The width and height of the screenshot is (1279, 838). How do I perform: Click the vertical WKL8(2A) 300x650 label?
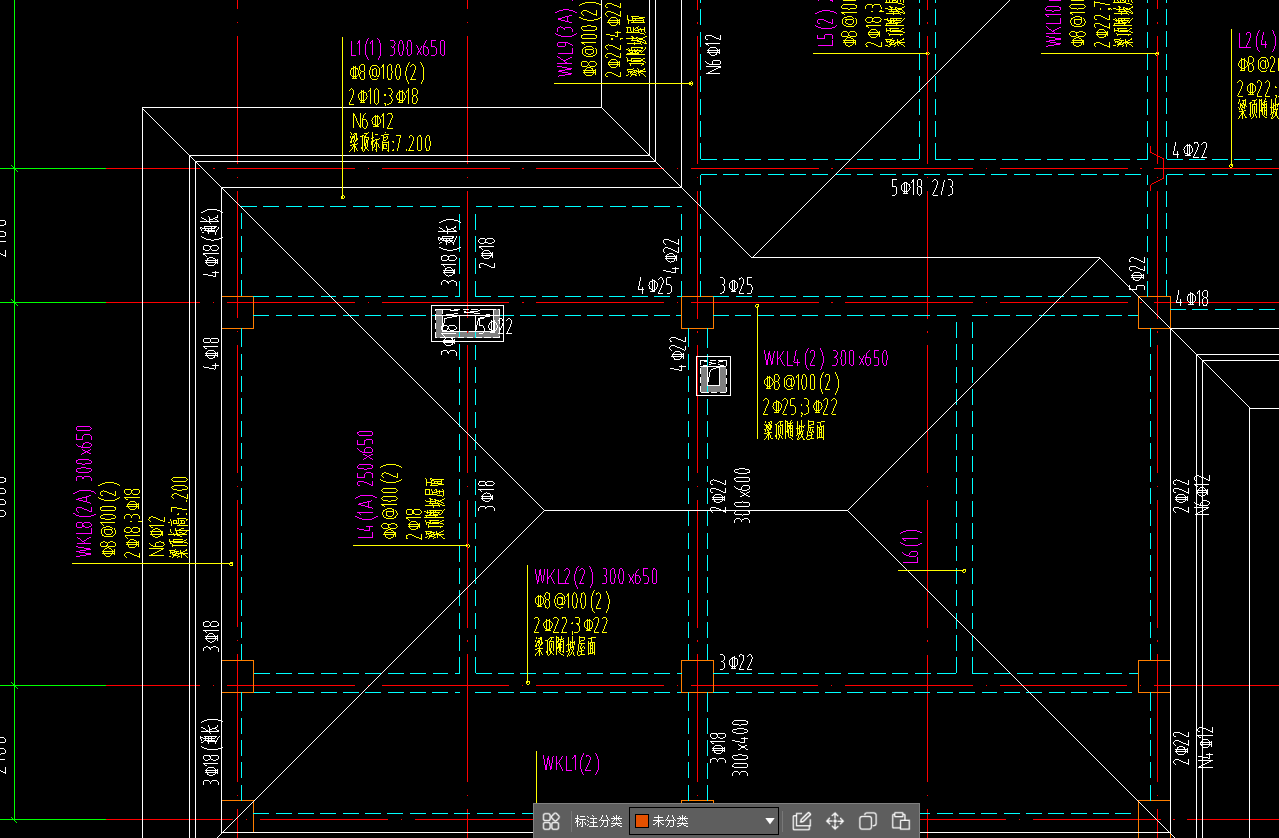(84, 491)
